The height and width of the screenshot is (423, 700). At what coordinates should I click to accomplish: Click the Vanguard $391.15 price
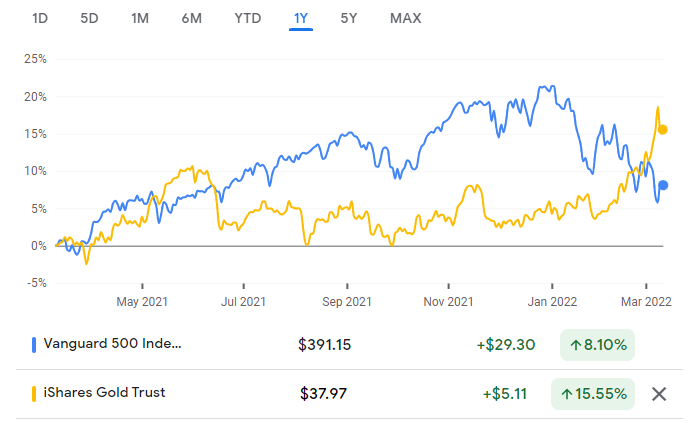click(326, 345)
